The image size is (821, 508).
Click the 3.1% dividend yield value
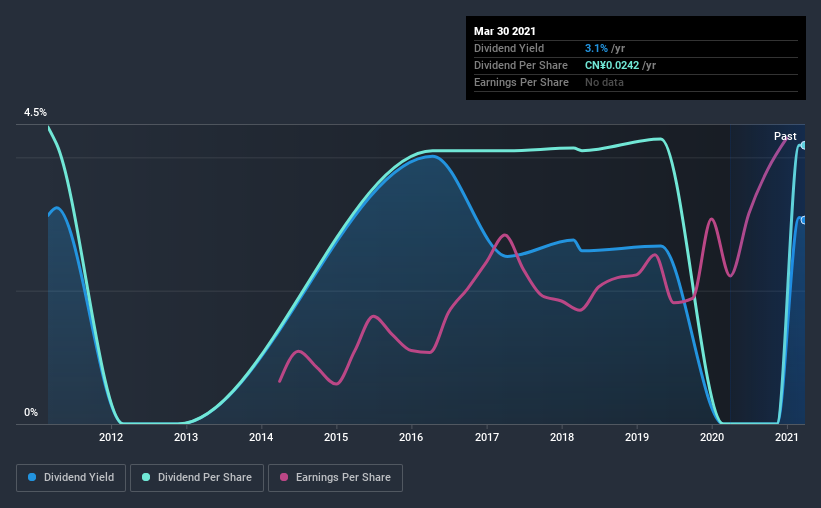coord(596,48)
